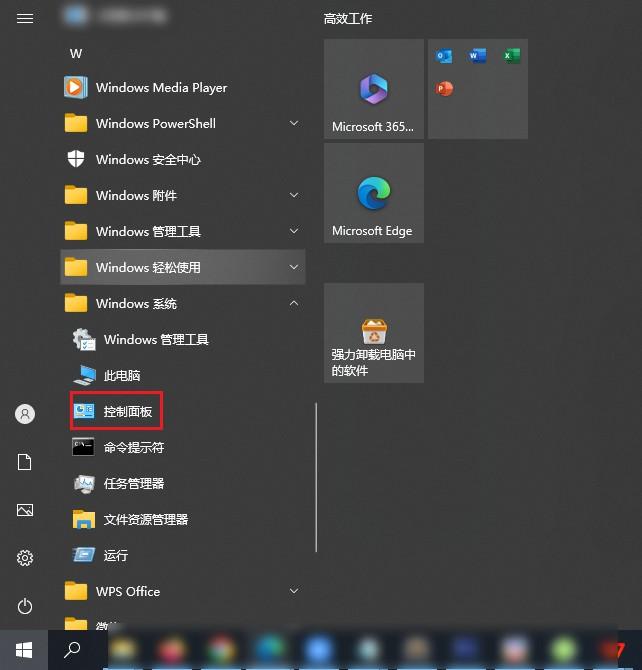The image size is (642, 670).
Task: Click the Windows PowerShell folder icon
Action: pyautogui.click(x=76, y=123)
